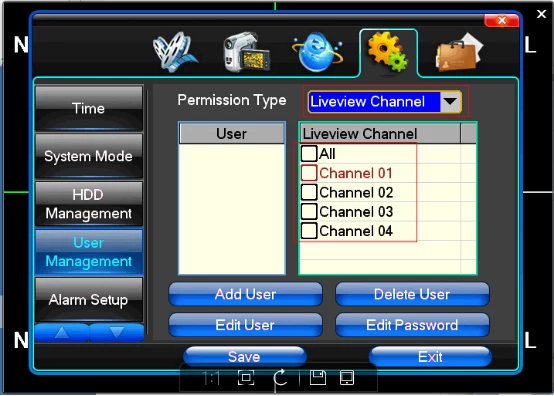This screenshot has height=396, width=554.
Task: Select the gears system settings tab
Action: click(388, 52)
